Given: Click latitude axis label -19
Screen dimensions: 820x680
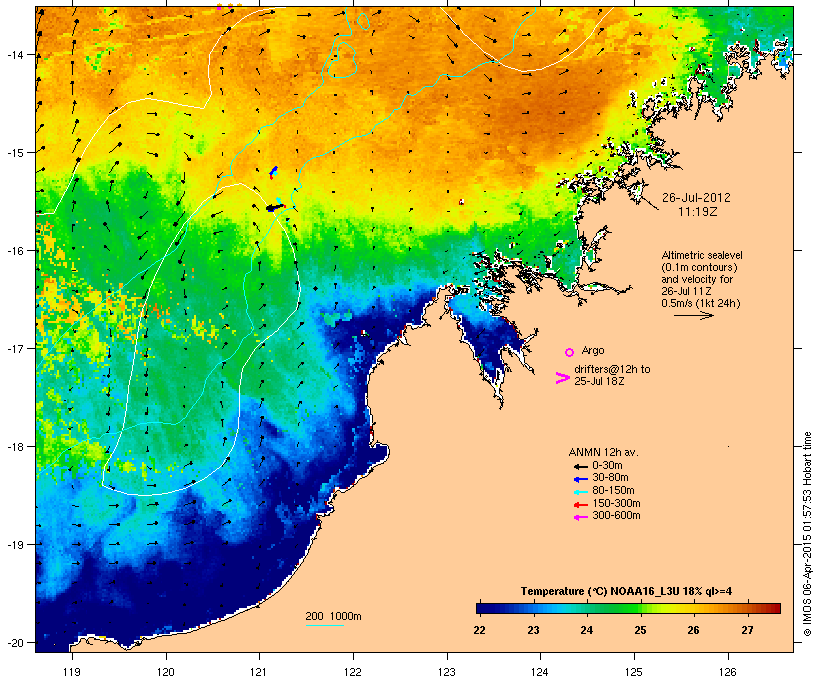Looking at the screenshot, I should pyautogui.click(x=14, y=545).
